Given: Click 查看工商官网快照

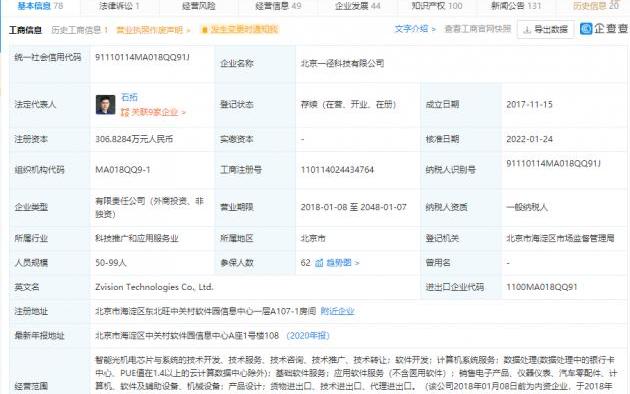Looking at the screenshot, I should 477,29.
